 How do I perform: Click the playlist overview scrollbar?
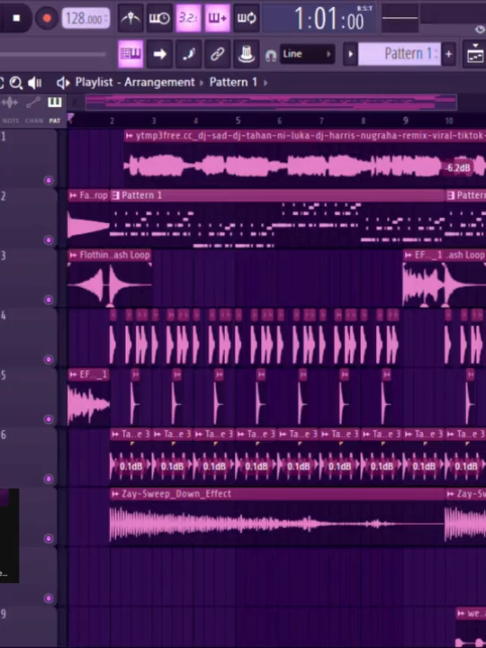pyautogui.click(x=271, y=102)
